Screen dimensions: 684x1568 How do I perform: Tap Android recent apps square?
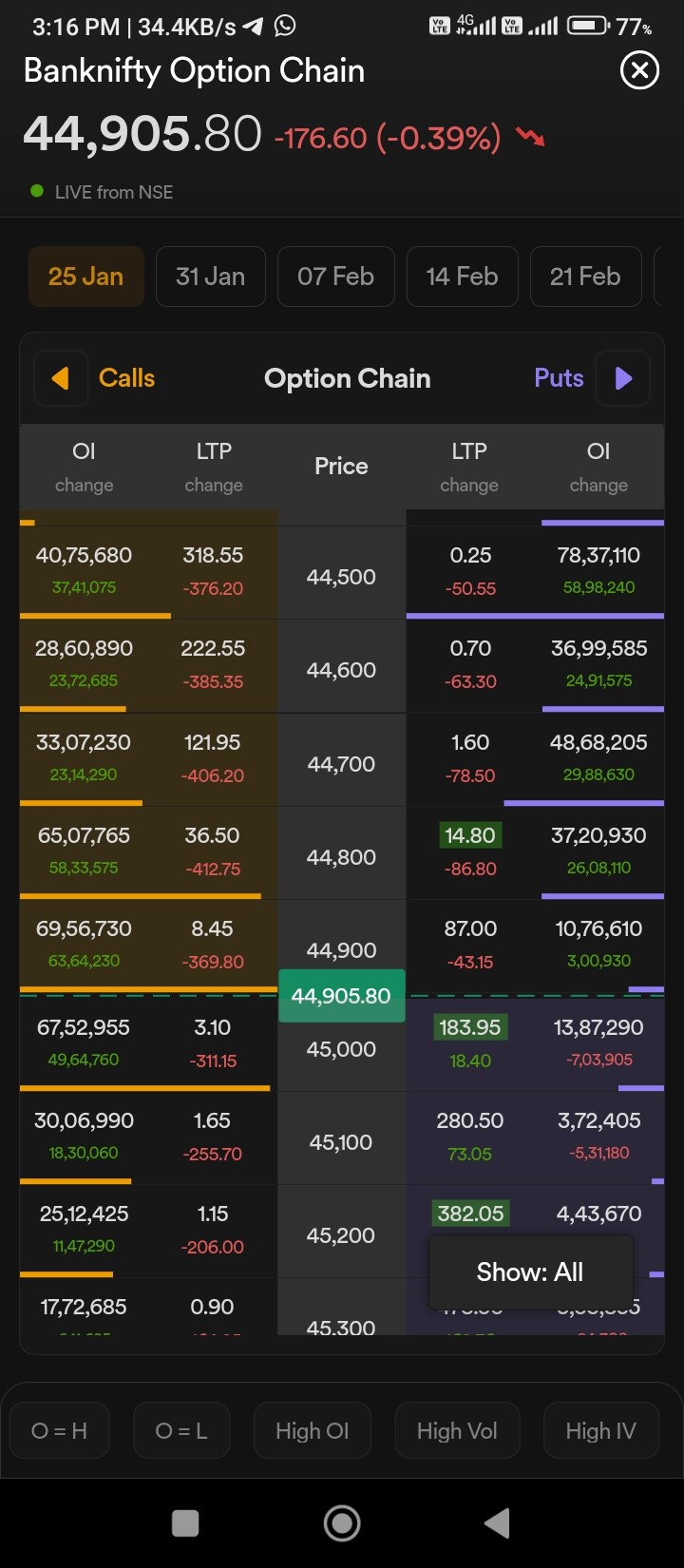tap(185, 1522)
